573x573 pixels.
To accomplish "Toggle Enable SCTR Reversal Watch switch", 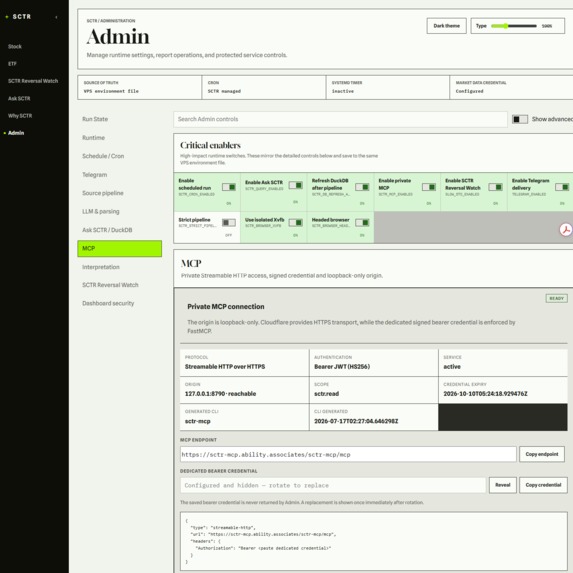I will pos(496,187).
